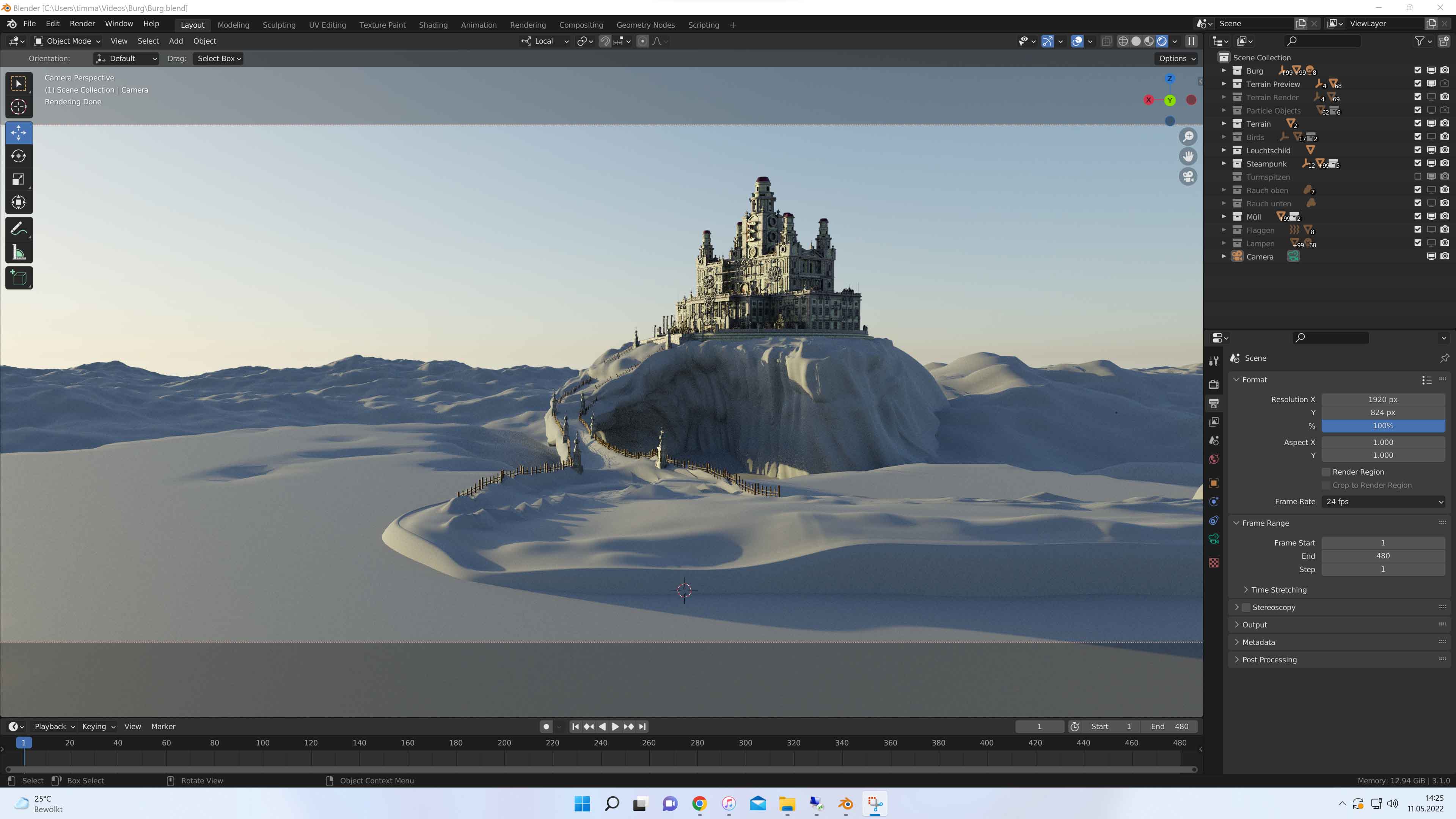Toggle camera view icon in viewport

click(x=1188, y=176)
